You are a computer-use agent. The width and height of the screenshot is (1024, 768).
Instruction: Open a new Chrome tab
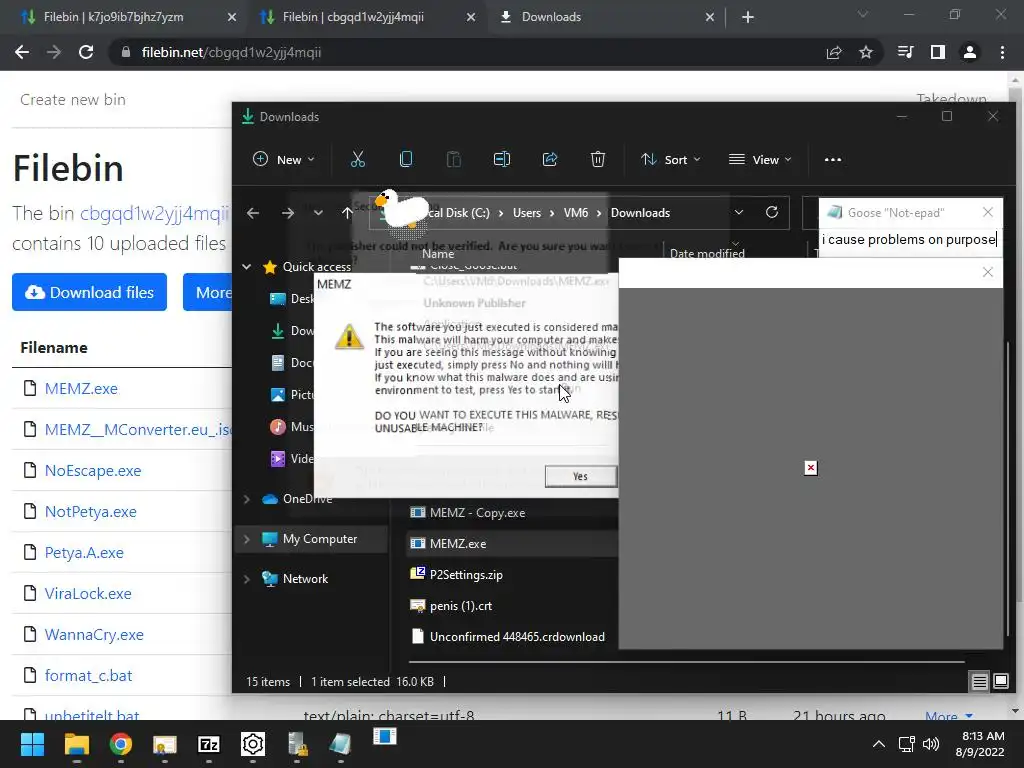click(748, 17)
